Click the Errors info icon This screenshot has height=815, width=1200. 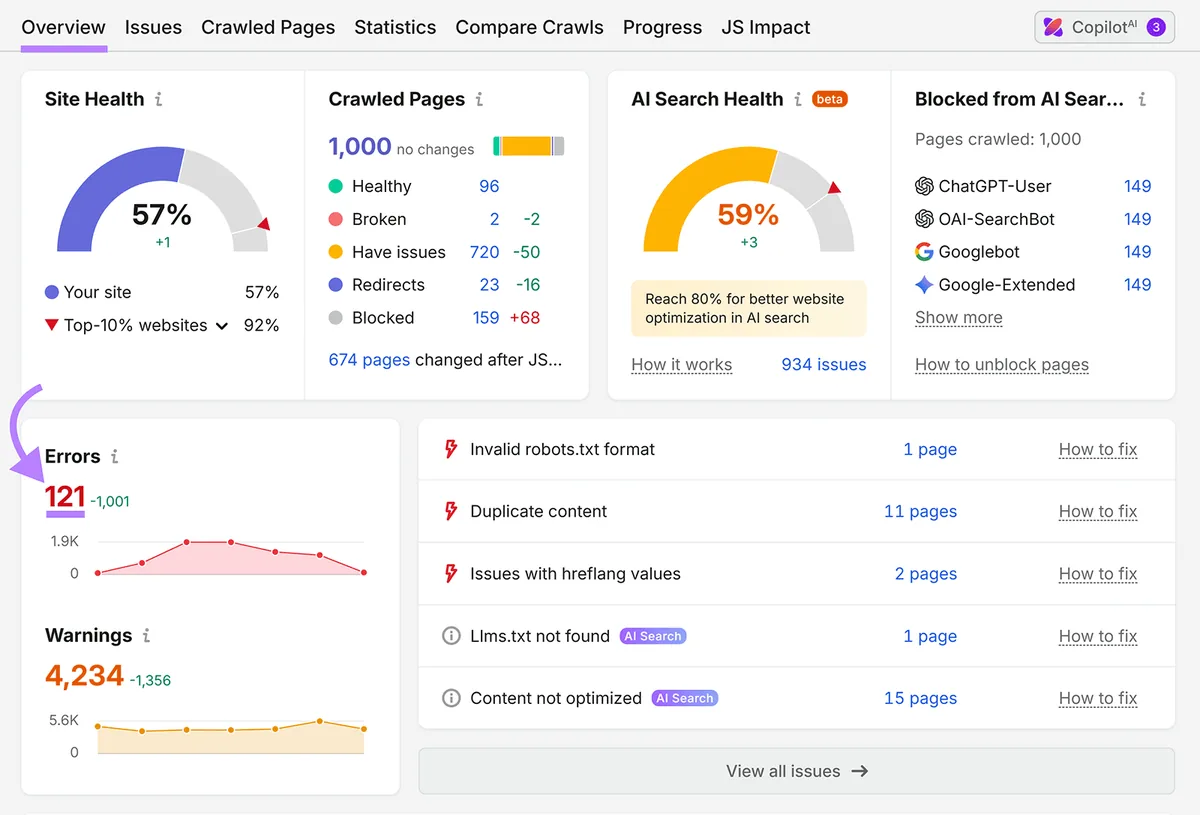click(114, 456)
